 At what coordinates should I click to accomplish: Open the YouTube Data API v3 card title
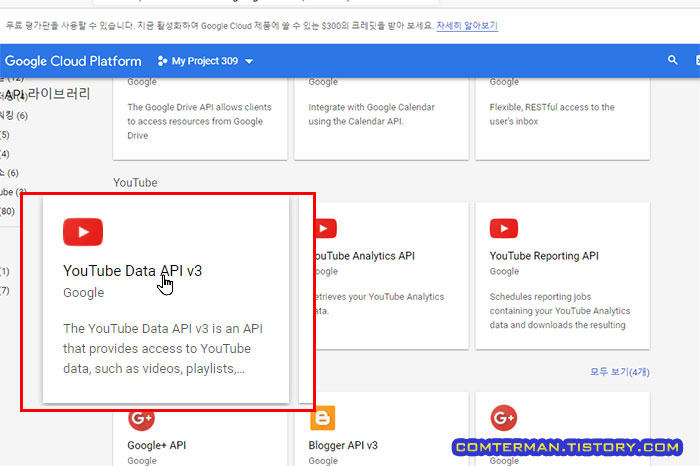pyautogui.click(x=133, y=270)
